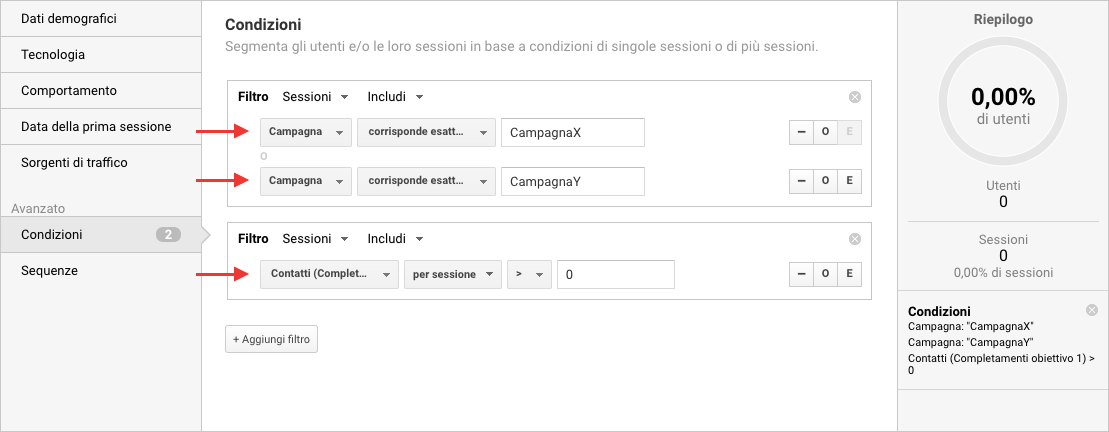
Task: Open the greater-than operator dropdown
Action: pos(529,274)
